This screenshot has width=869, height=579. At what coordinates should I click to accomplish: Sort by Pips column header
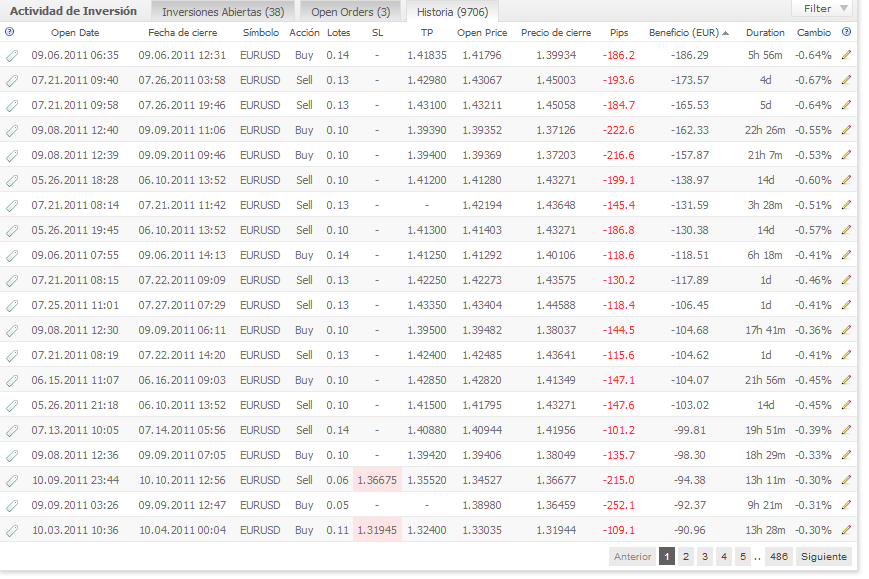(618, 33)
